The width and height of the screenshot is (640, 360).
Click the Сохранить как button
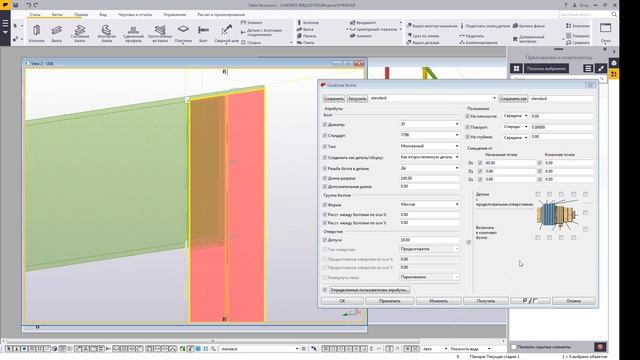coord(513,99)
